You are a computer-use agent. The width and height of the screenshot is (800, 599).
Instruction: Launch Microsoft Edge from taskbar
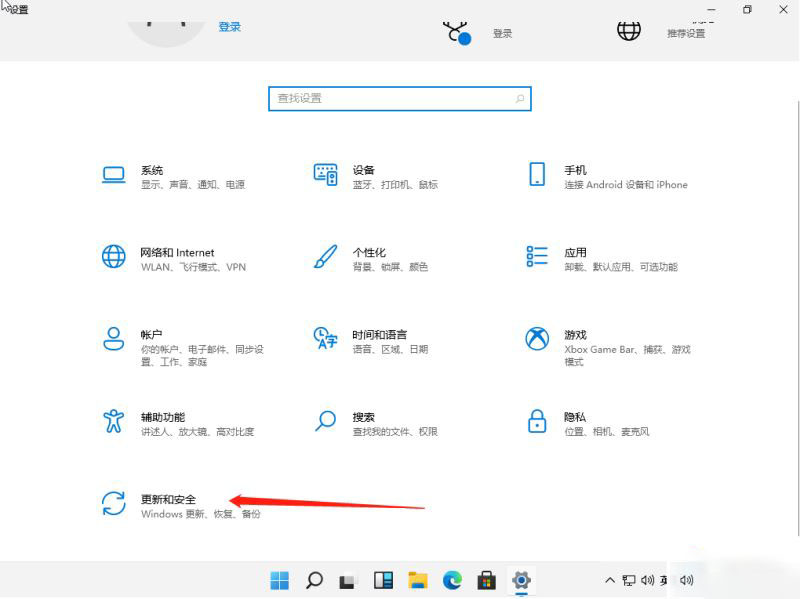tap(452, 580)
